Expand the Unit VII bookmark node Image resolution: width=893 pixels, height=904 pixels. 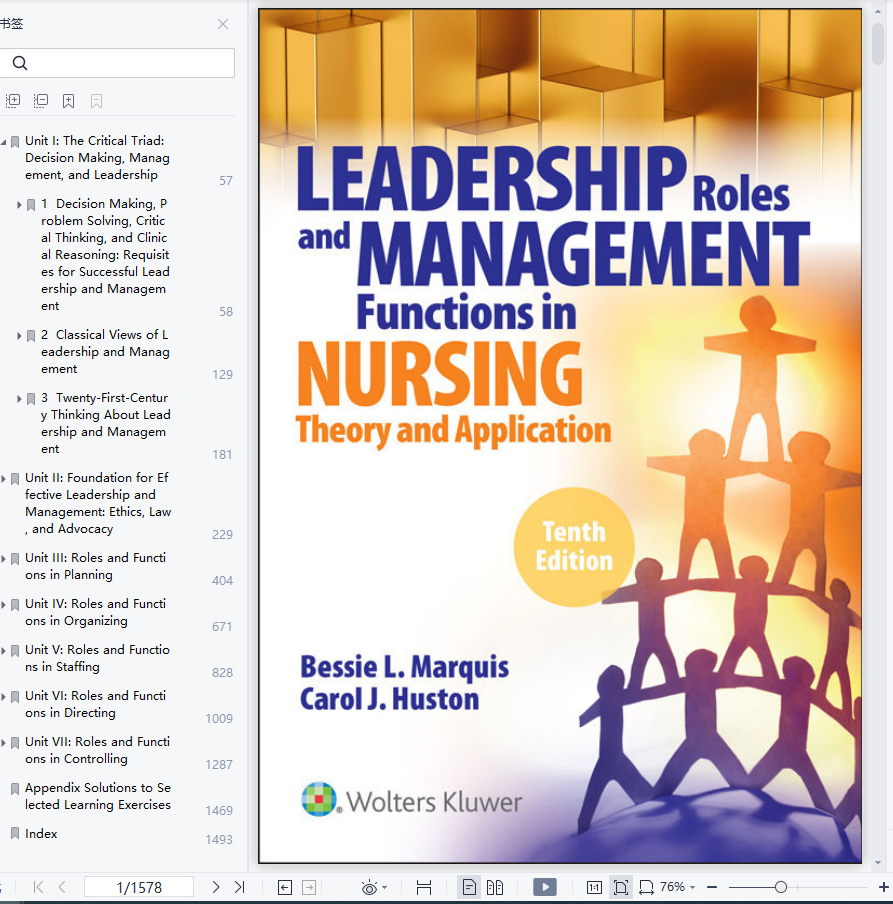pos(3,743)
